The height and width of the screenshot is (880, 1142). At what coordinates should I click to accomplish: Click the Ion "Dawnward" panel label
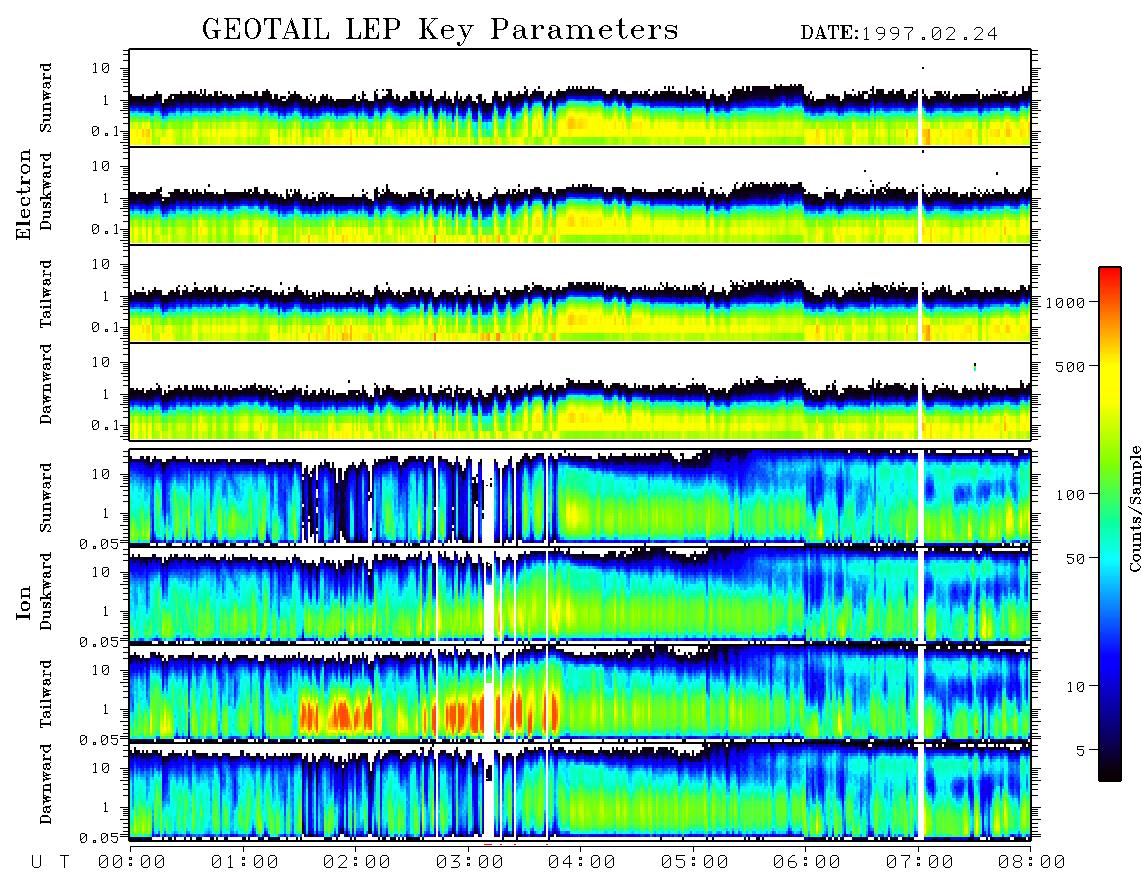46,784
